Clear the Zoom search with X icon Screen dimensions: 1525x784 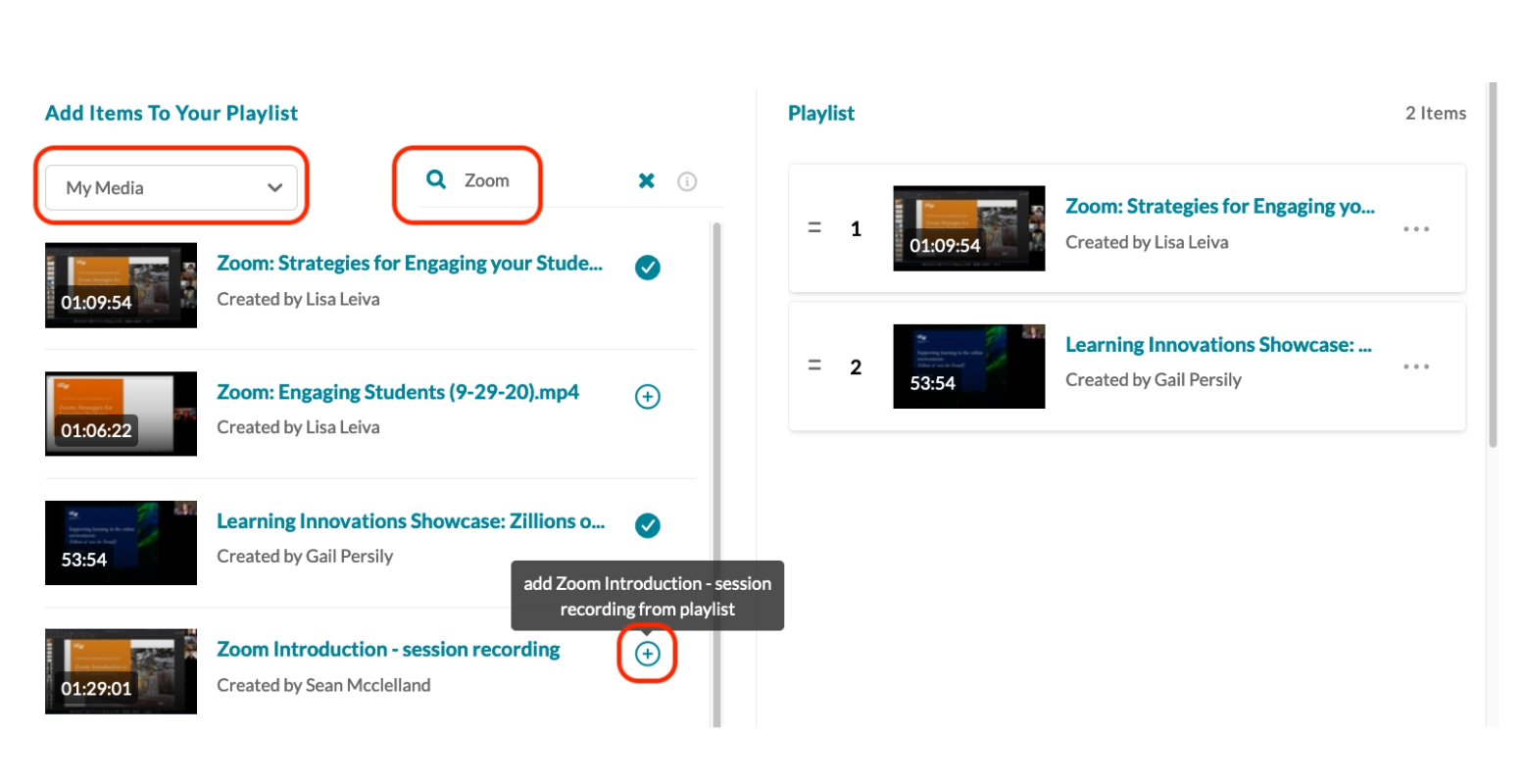point(647,180)
